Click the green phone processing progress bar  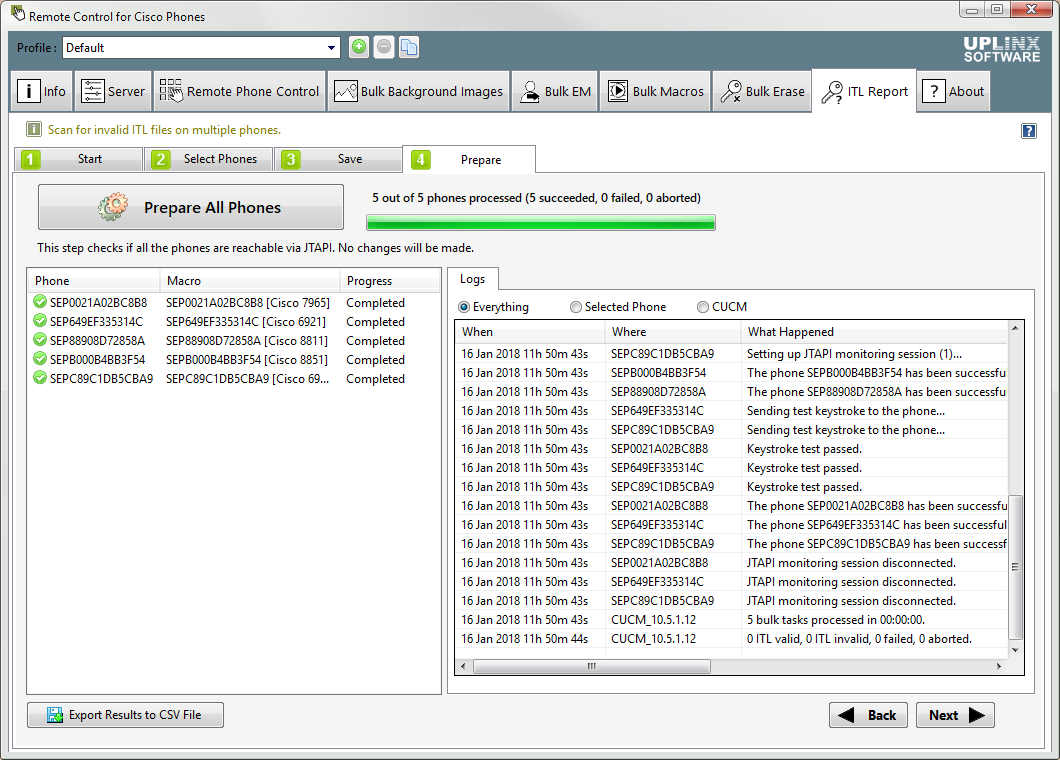click(x=541, y=222)
